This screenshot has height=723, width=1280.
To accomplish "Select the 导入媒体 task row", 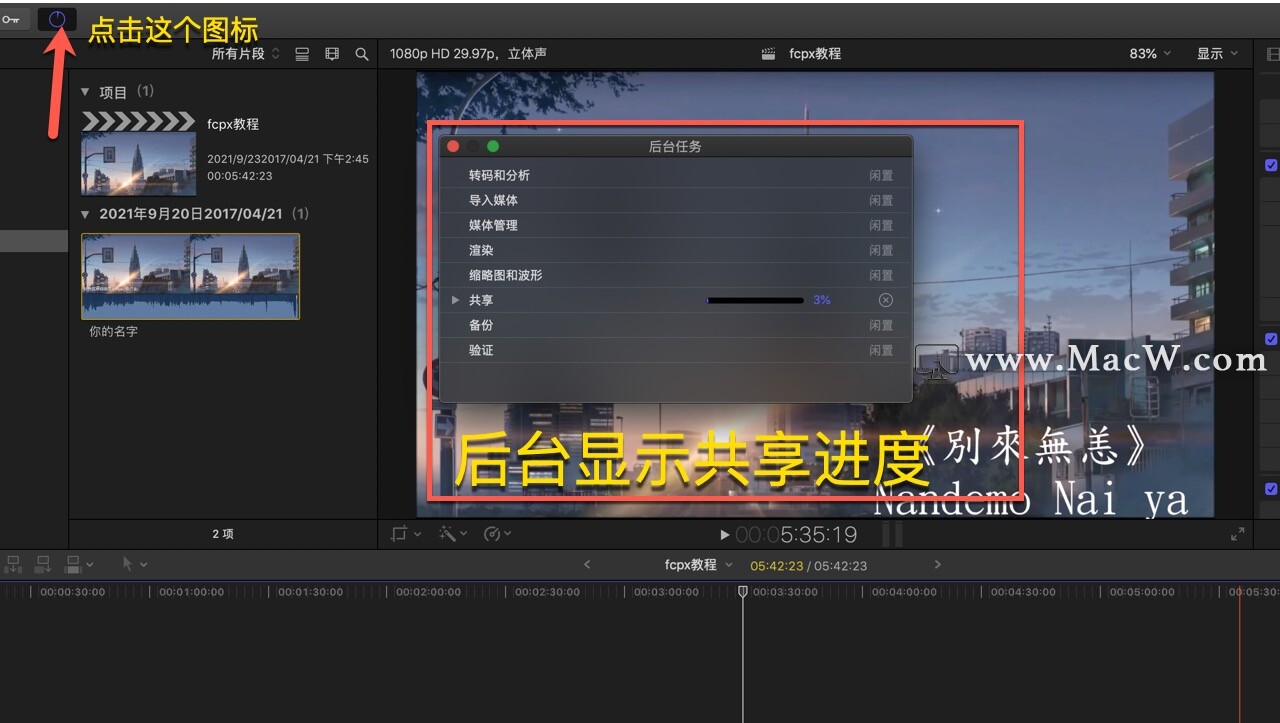I will click(675, 200).
